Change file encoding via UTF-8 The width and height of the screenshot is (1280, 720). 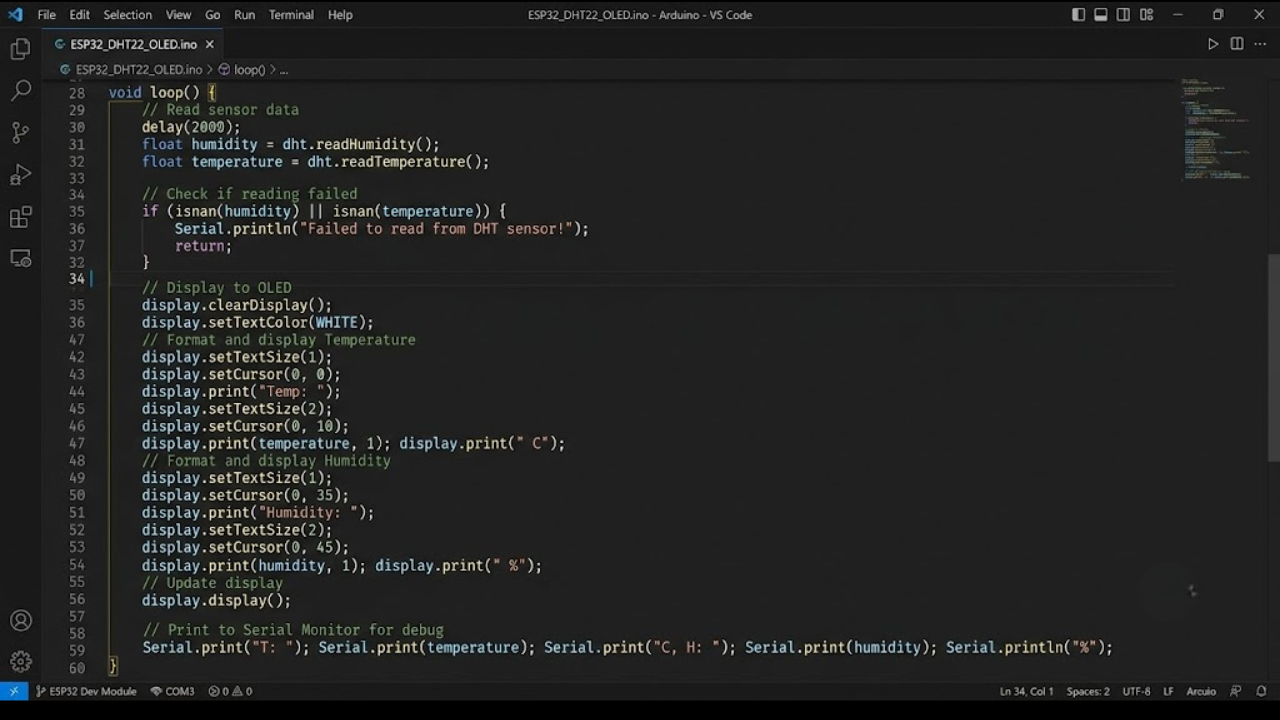point(1136,691)
